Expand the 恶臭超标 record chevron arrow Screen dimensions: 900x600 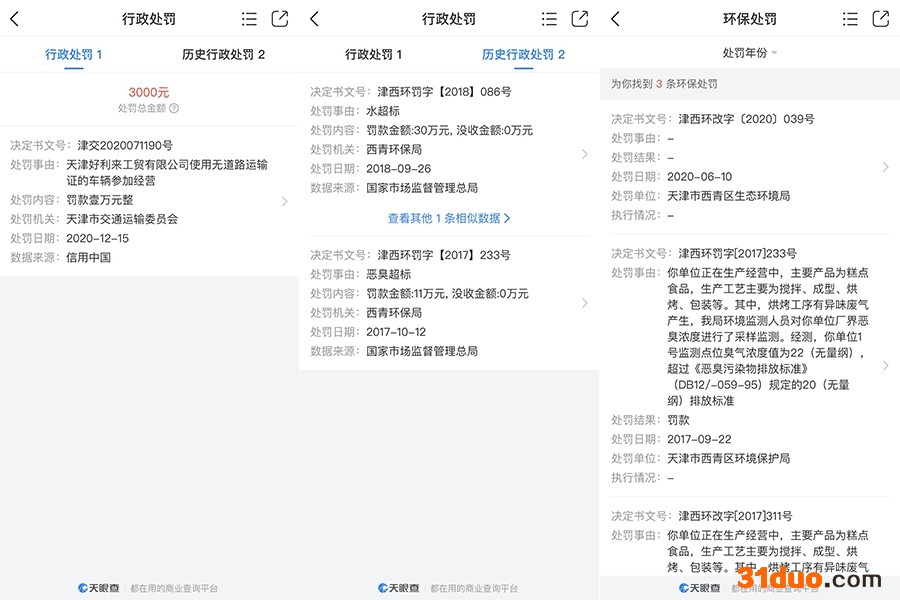tap(585, 303)
